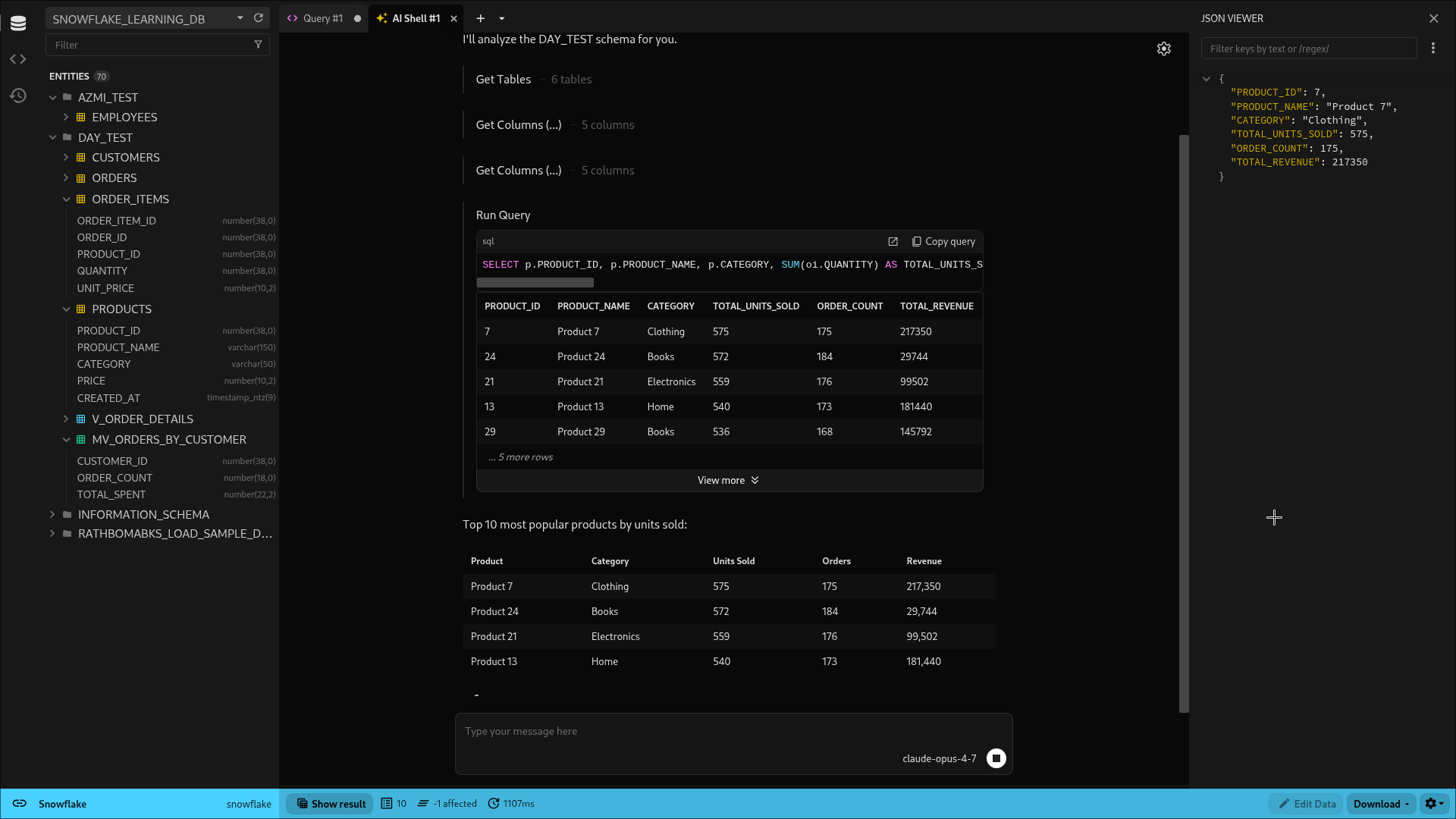Click Edit Data button
1456x819 pixels.
coord(1307,804)
